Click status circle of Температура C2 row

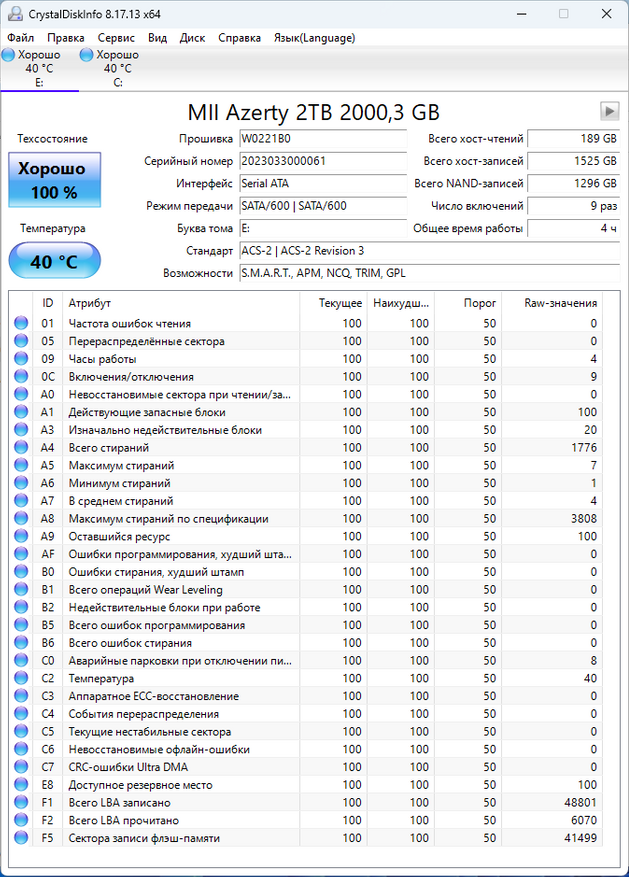tap(21, 678)
